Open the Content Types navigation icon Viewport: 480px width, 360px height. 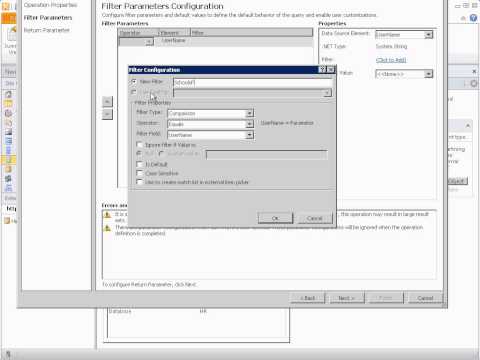pos(8,141)
